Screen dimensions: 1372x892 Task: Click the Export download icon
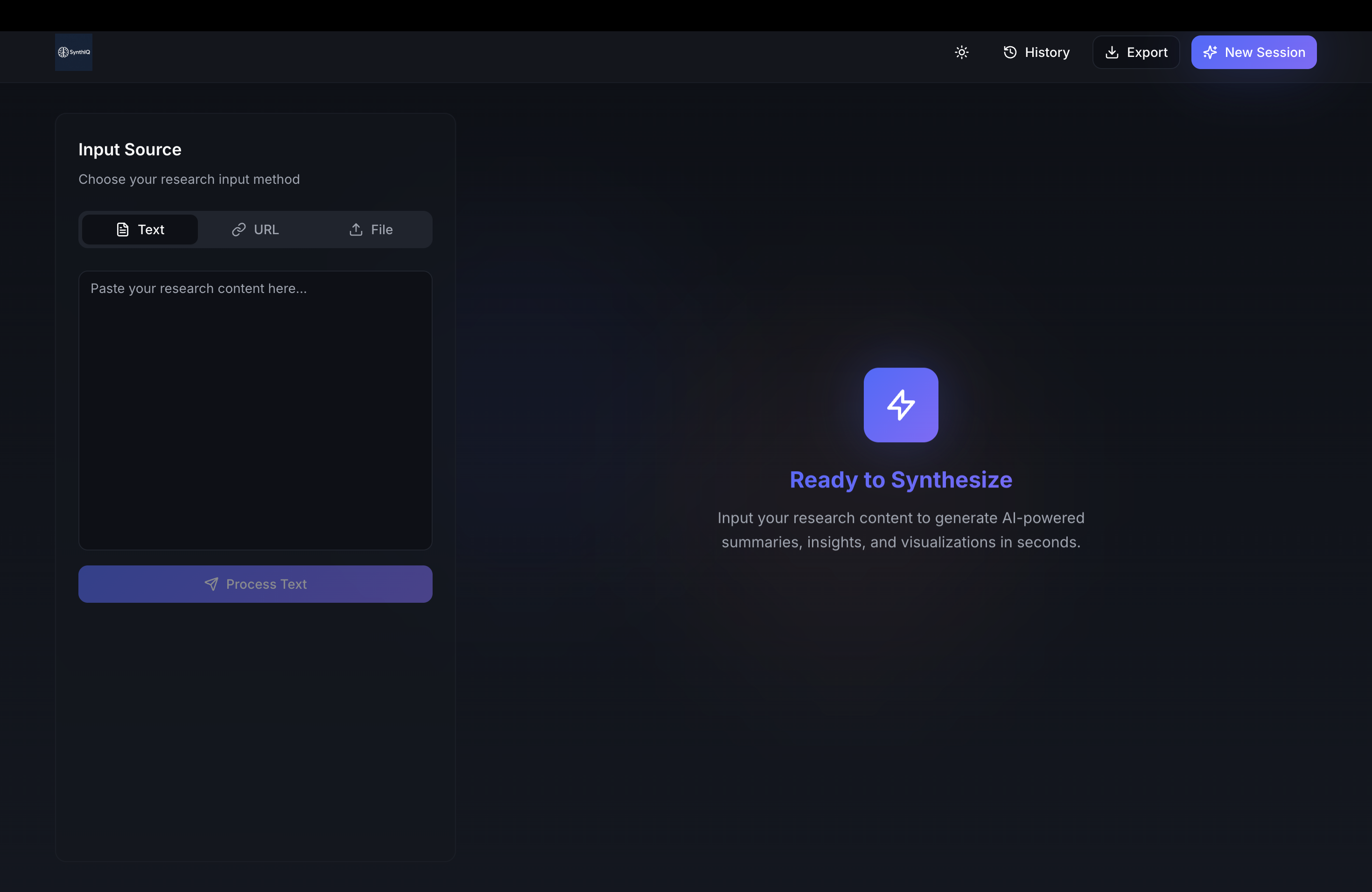pos(1112,52)
